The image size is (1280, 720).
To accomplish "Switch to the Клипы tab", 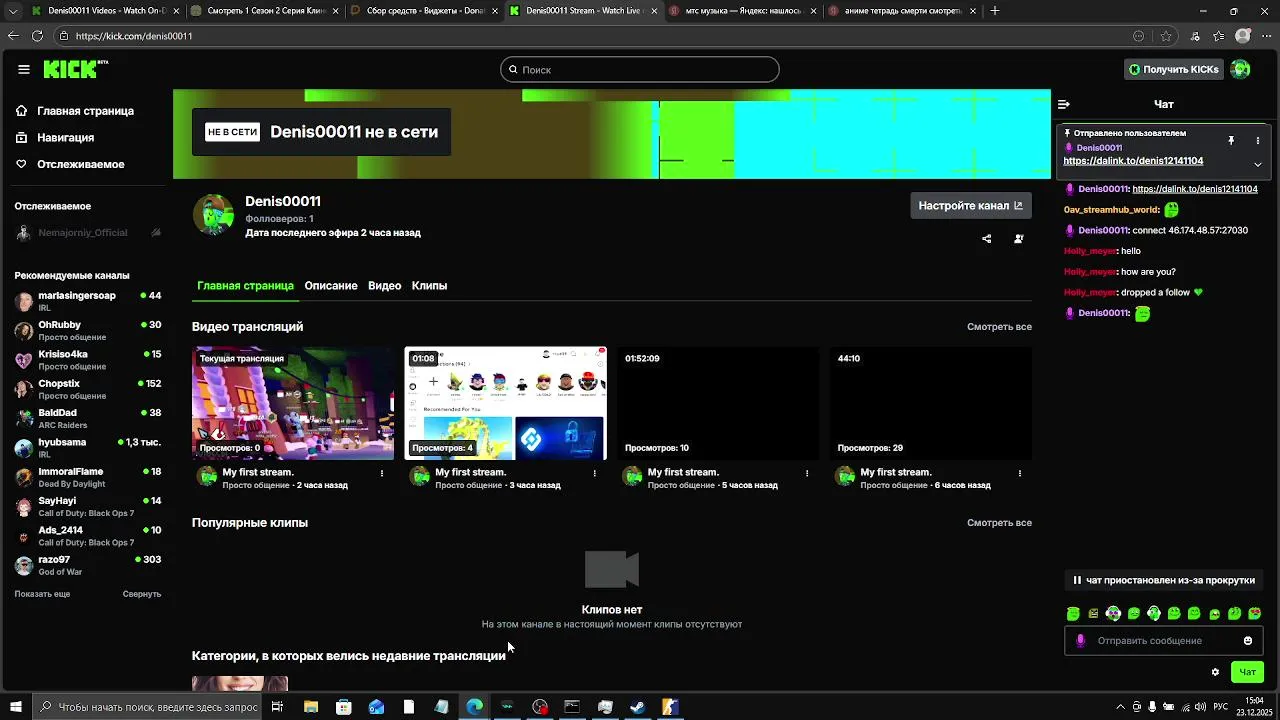I will tap(429, 286).
